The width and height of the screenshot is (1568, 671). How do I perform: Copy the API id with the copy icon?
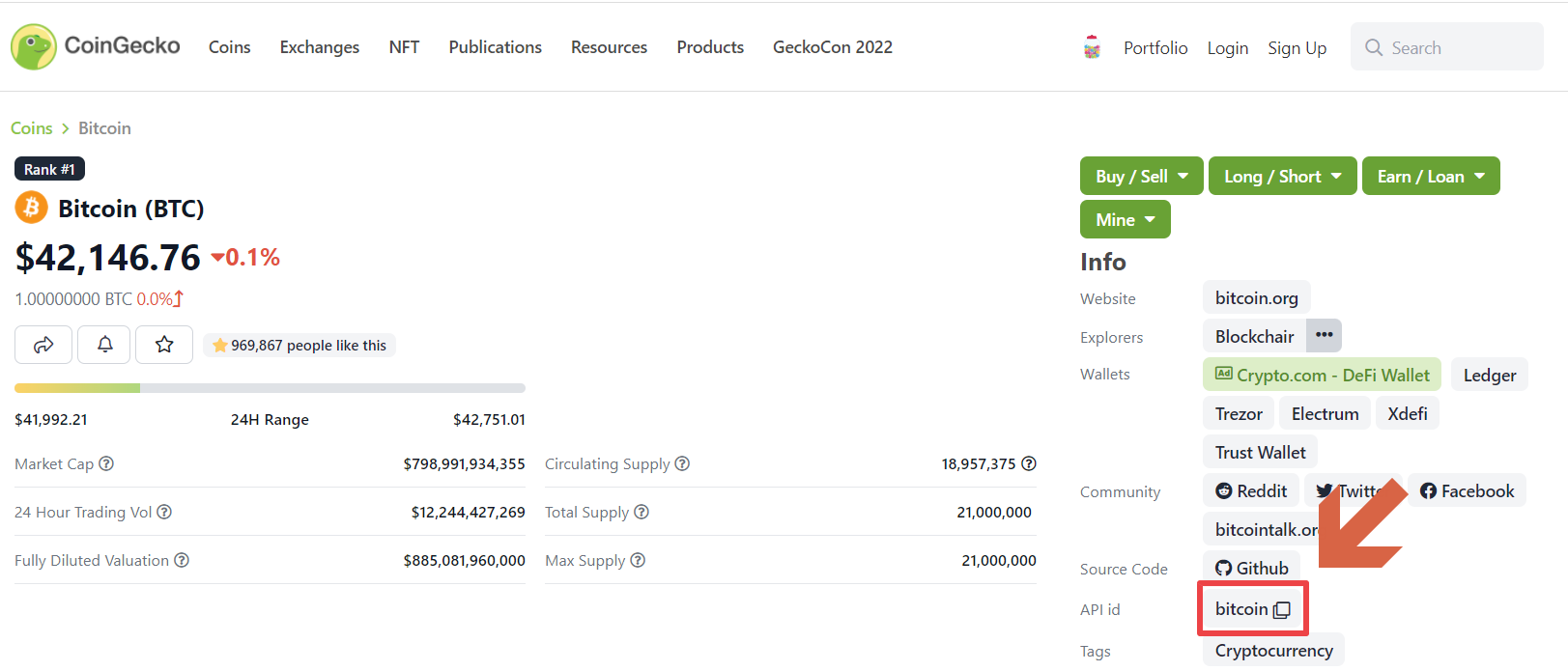coord(1282,610)
